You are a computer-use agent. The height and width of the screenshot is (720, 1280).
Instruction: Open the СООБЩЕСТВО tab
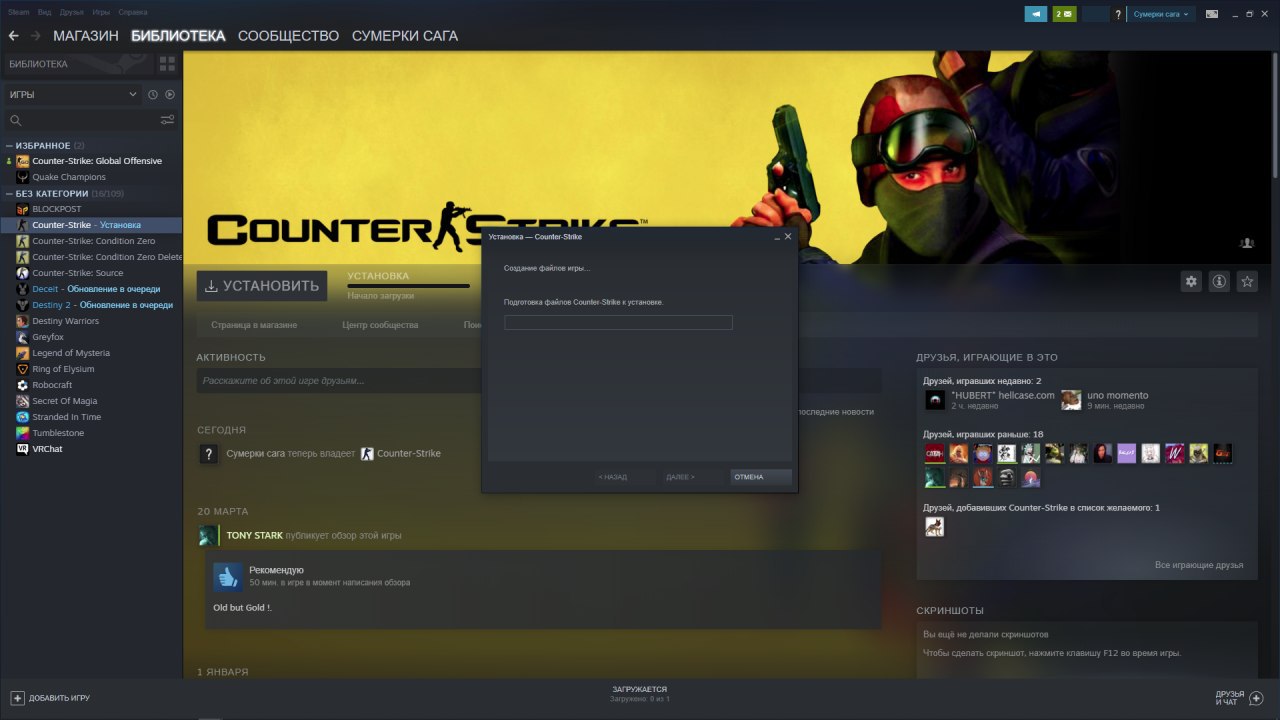(289, 36)
